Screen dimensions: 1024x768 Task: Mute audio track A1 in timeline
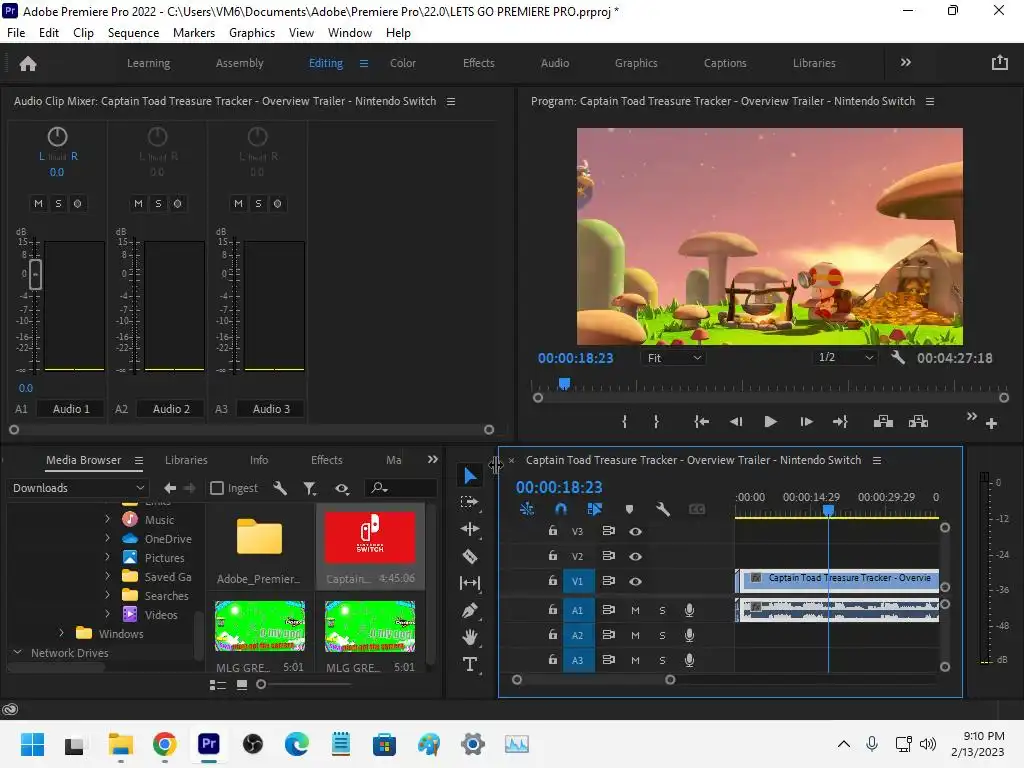[635, 610]
